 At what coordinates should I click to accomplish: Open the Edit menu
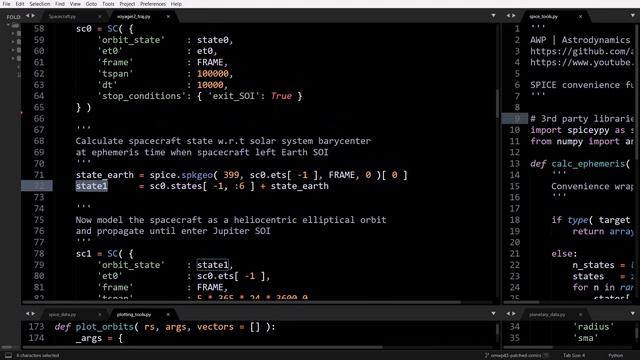20,4
